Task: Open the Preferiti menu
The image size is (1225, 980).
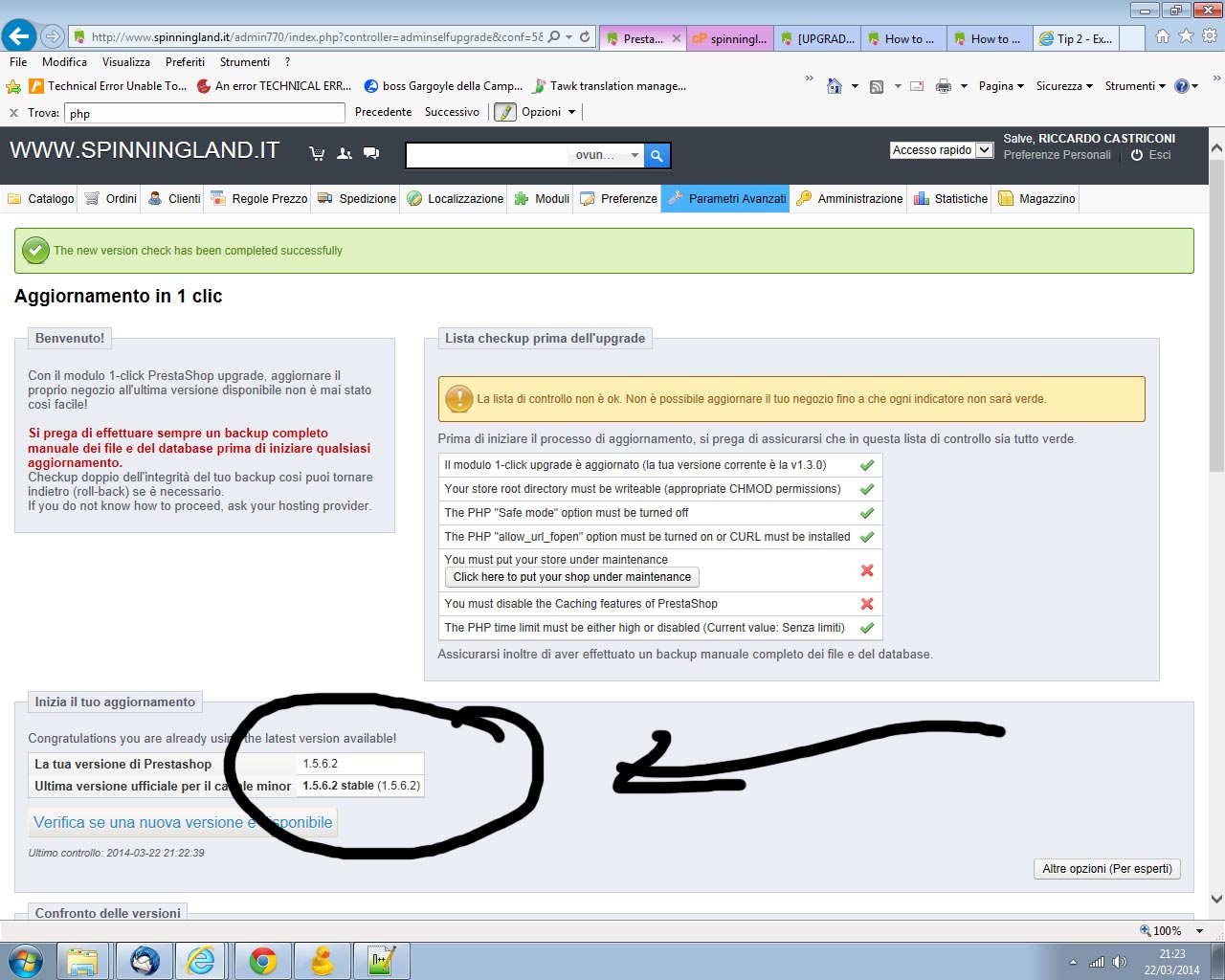Action: [x=185, y=61]
